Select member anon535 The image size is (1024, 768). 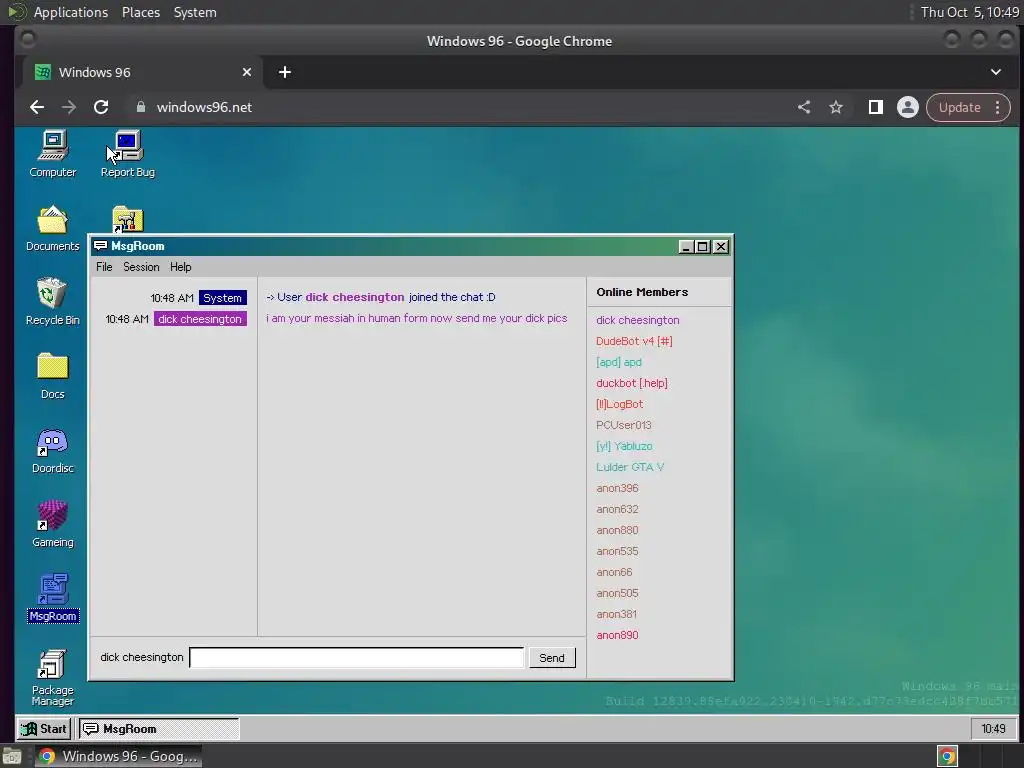point(617,551)
